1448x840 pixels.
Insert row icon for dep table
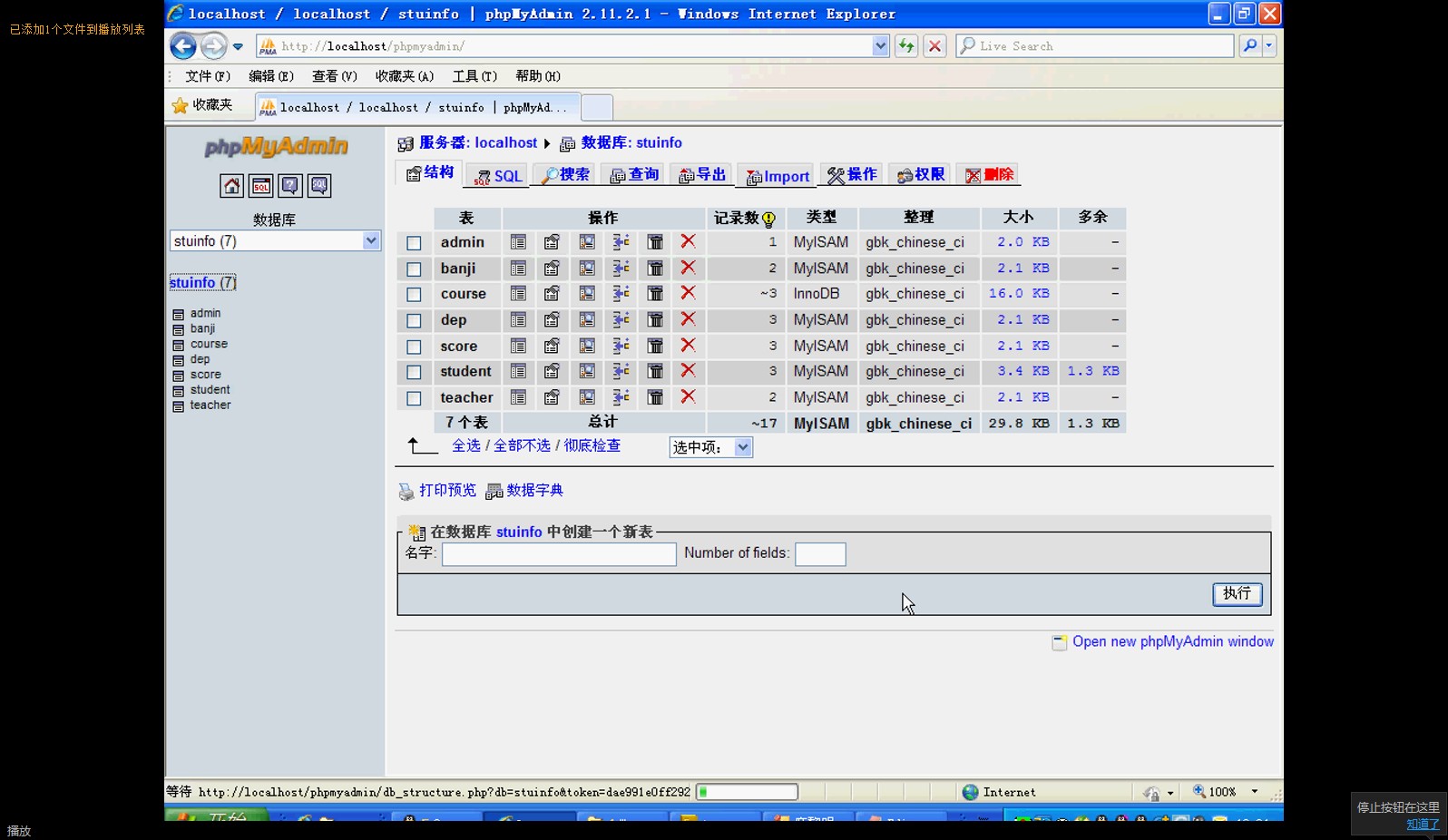coord(621,320)
